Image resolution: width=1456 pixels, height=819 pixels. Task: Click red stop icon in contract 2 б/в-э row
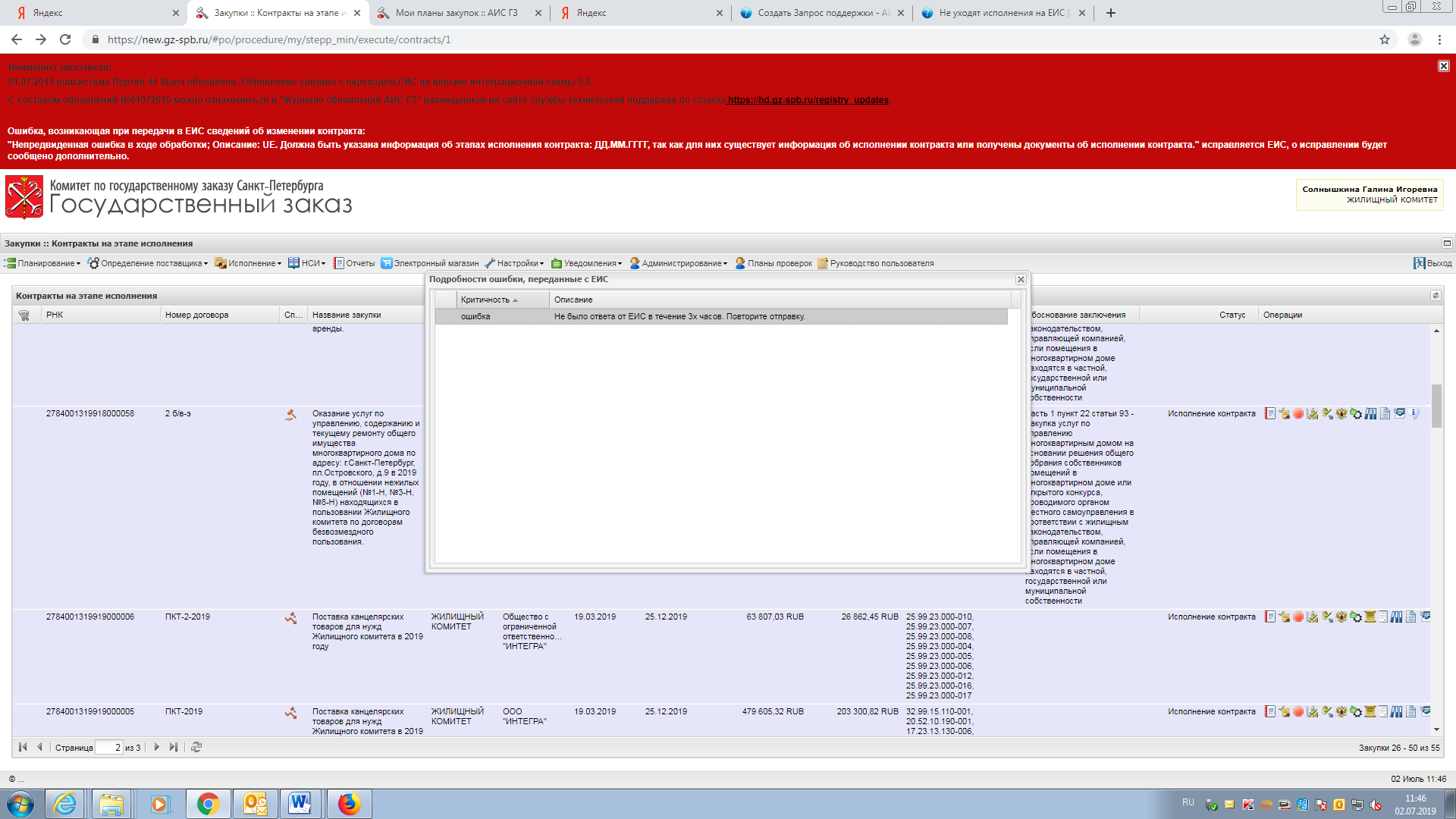tap(1298, 414)
